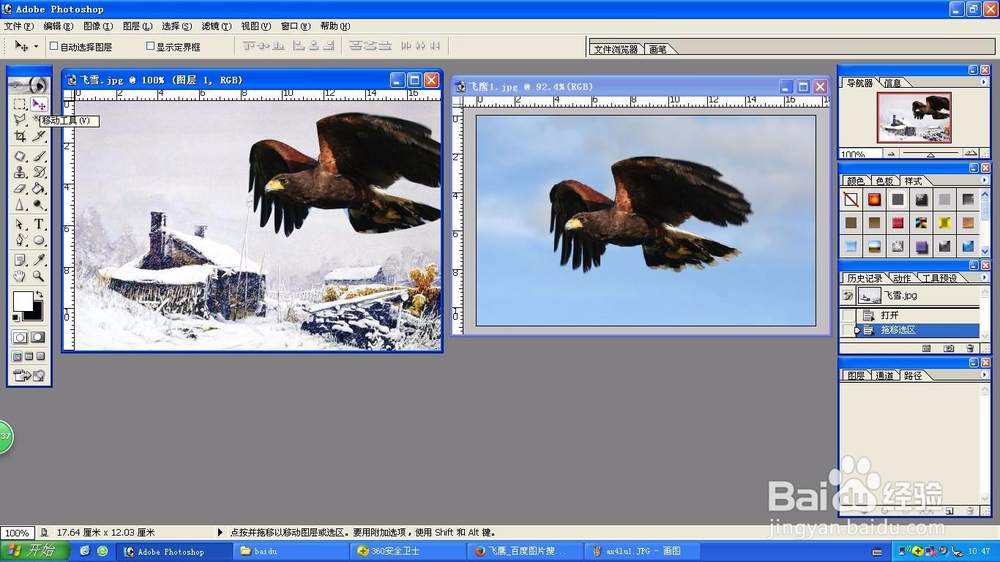Select the 打开 history state
Image resolution: width=1000 pixels, height=562 pixels.
pyautogui.click(x=918, y=315)
